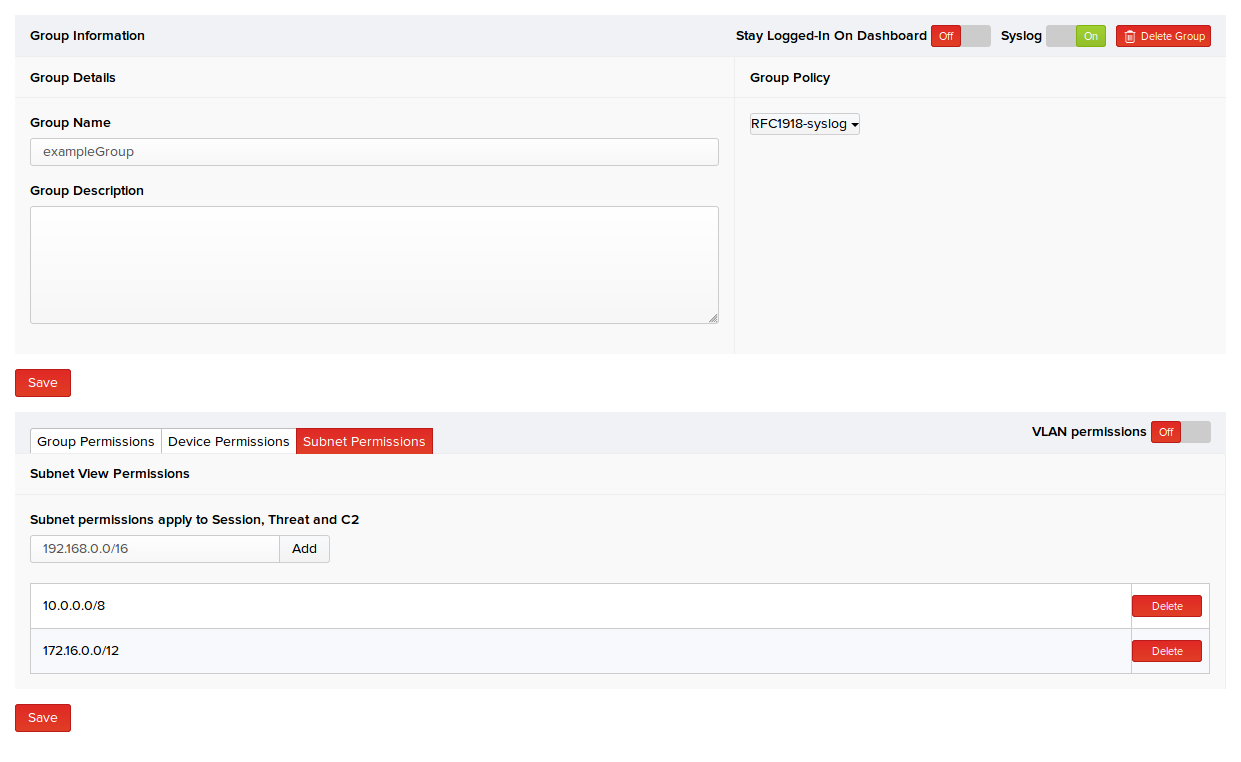Click into the Group Description textarea

click(x=374, y=265)
